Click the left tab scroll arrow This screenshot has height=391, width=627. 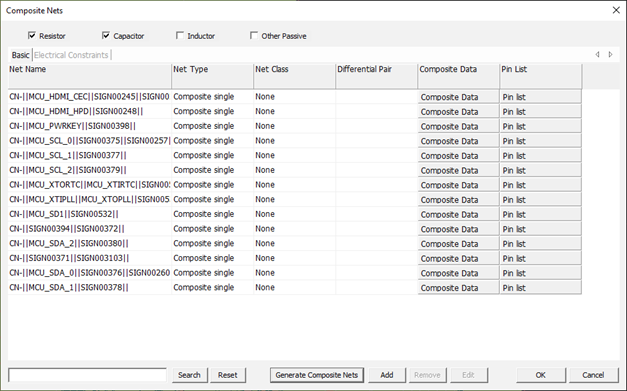(597, 54)
